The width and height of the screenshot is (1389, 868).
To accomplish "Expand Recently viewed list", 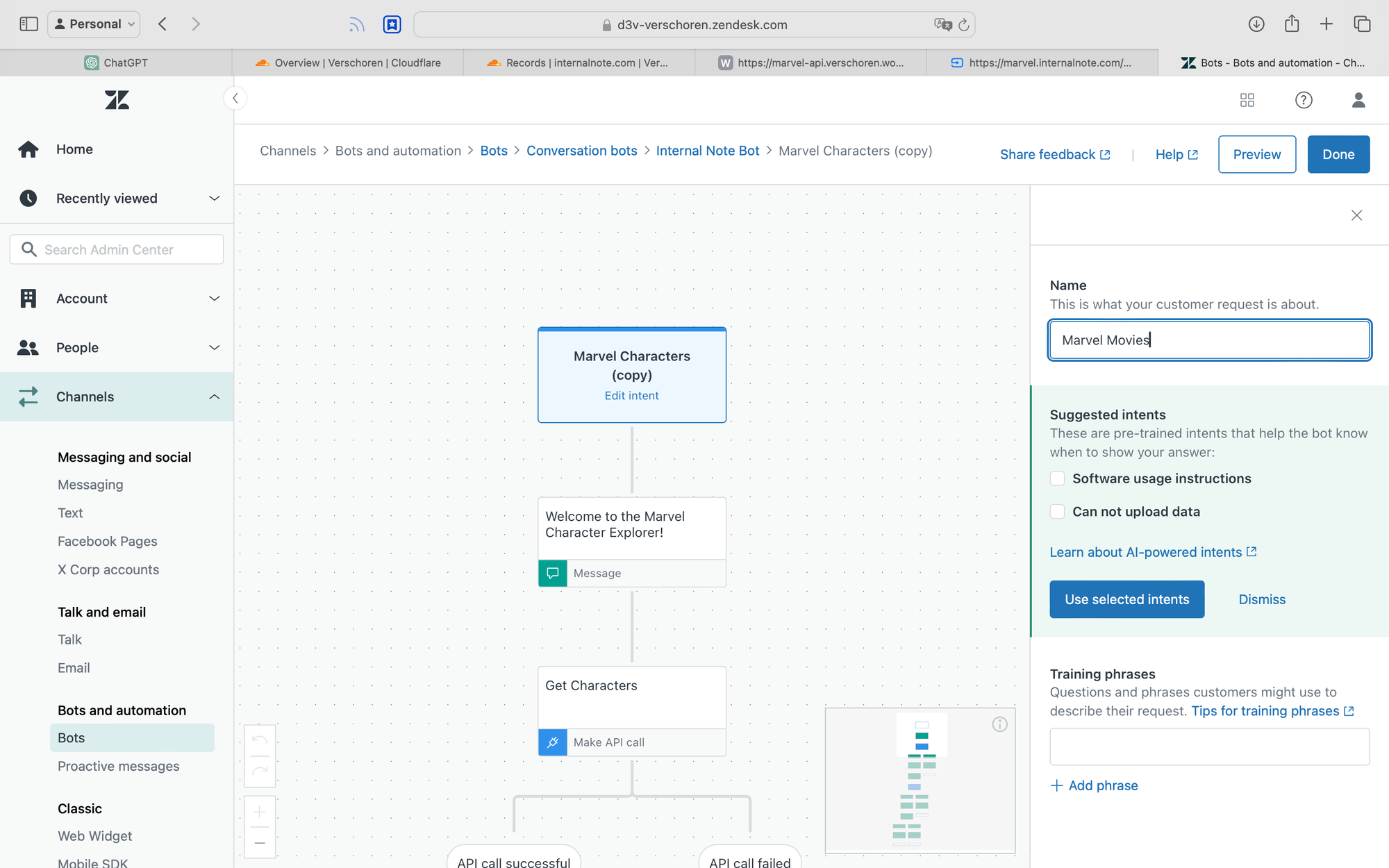I will pos(214,199).
